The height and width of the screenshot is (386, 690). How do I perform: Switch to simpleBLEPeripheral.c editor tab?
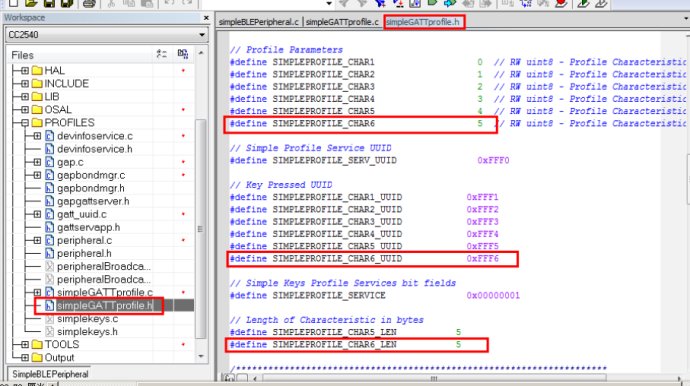(x=258, y=22)
